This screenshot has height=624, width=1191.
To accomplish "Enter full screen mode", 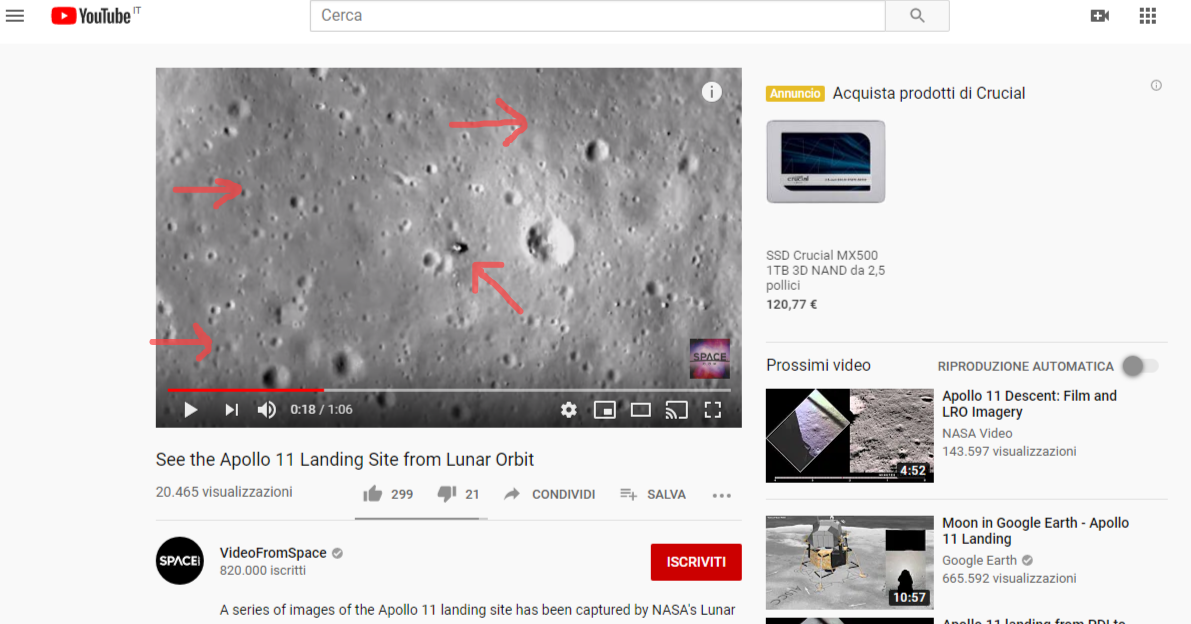I will click(713, 410).
